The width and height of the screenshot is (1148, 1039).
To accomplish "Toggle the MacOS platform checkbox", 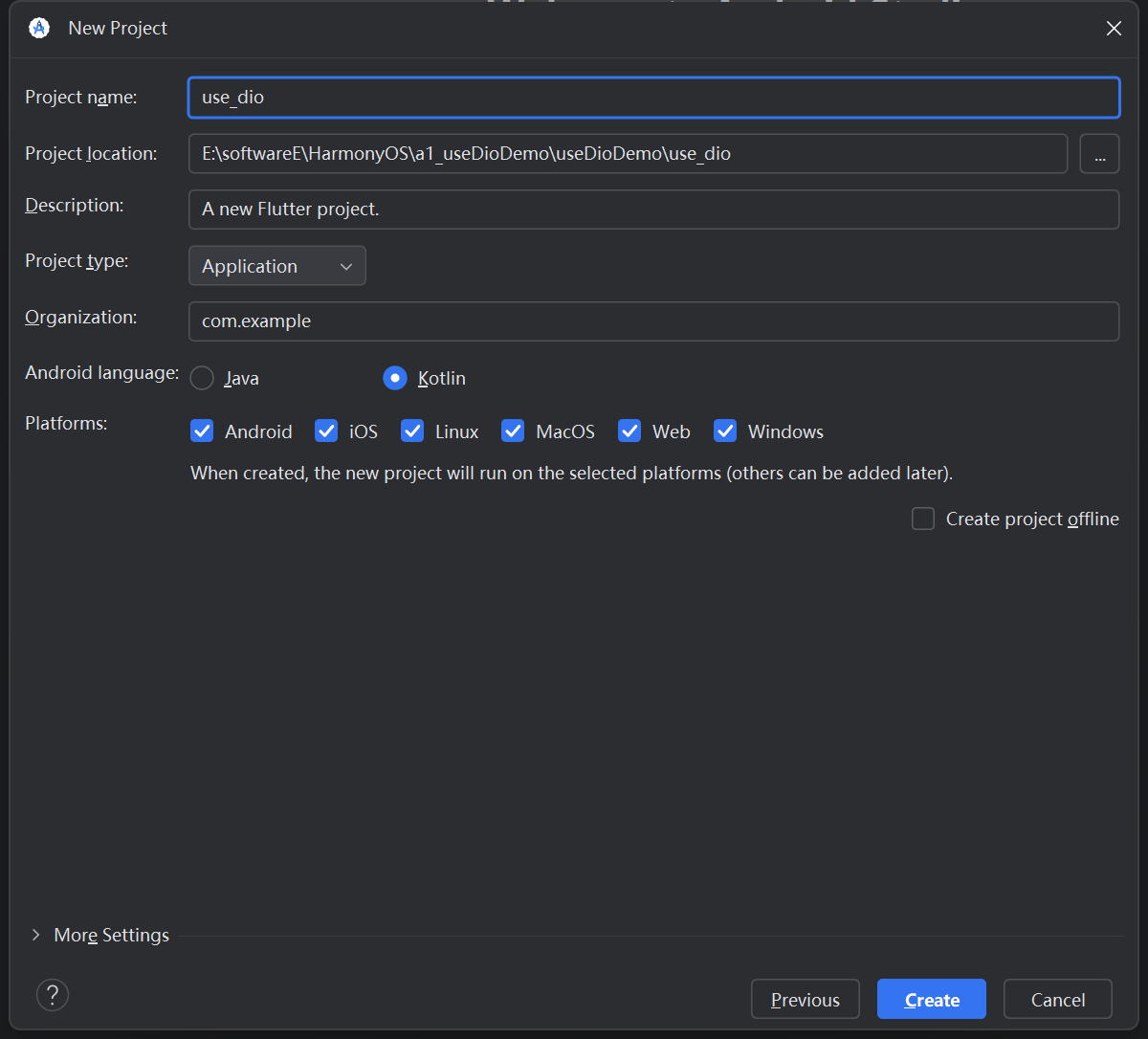I will point(513,431).
